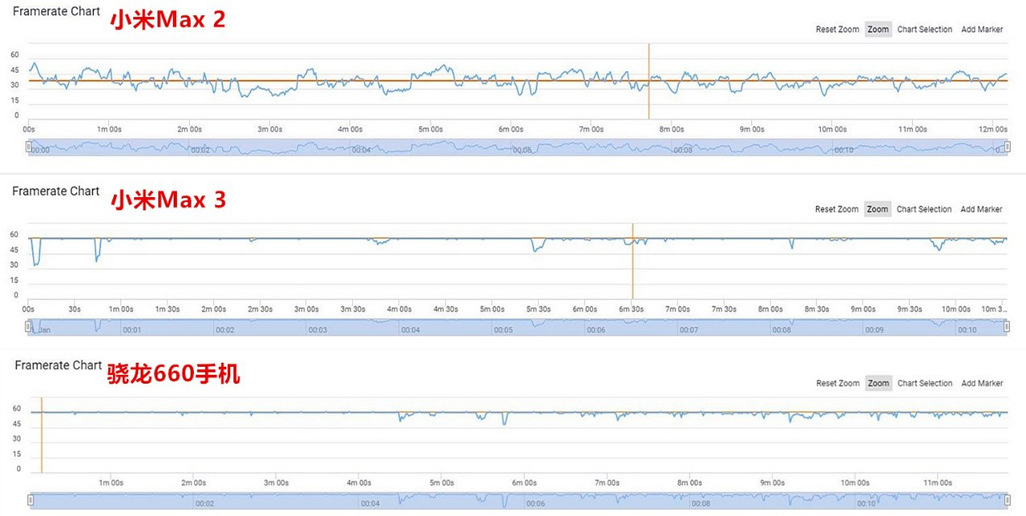Click left navigator handle under 小米Max 3 chart
Screen dimensions: 1026x516
point(29,326)
